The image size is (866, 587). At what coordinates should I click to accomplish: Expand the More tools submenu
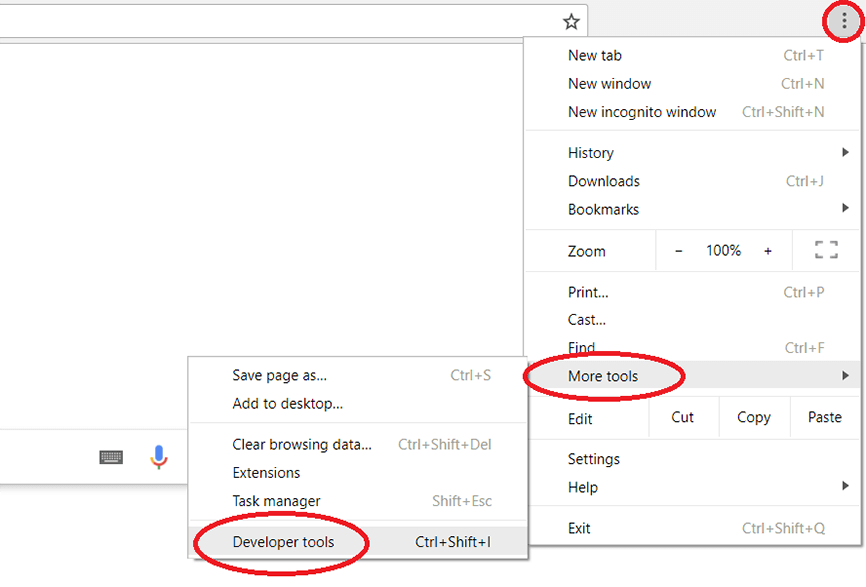click(x=602, y=376)
